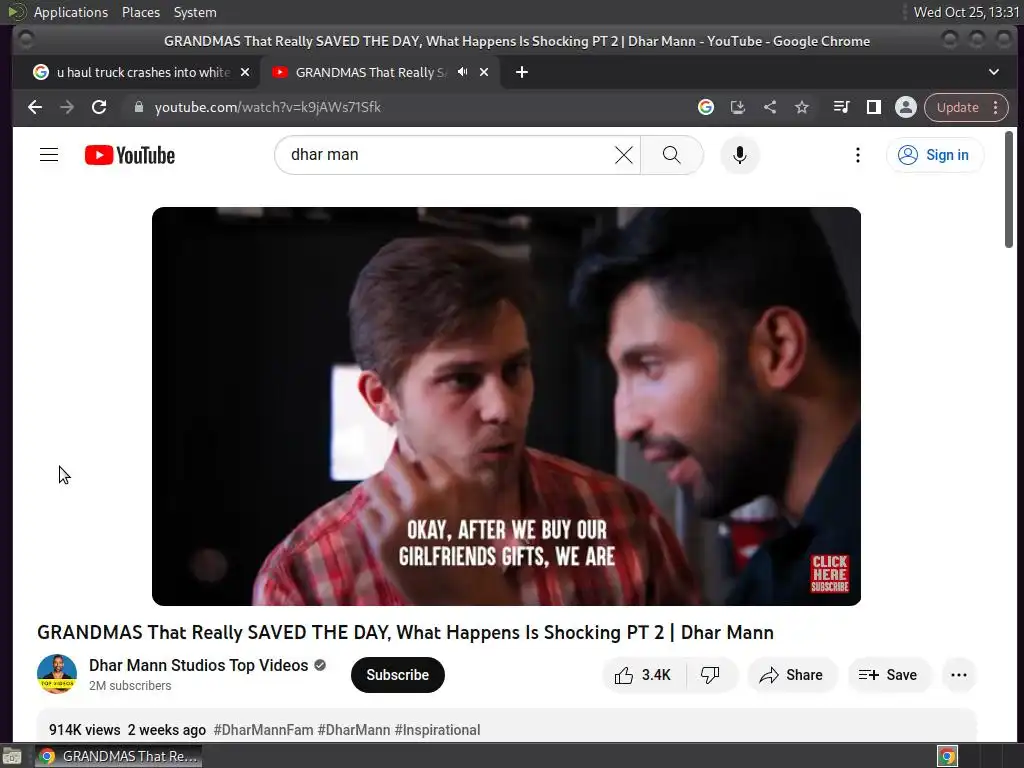The height and width of the screenshot is (768, 1024).
Task: Open more actions ellipsis under video
Action: pyautogui.click(x=959, y=675)
